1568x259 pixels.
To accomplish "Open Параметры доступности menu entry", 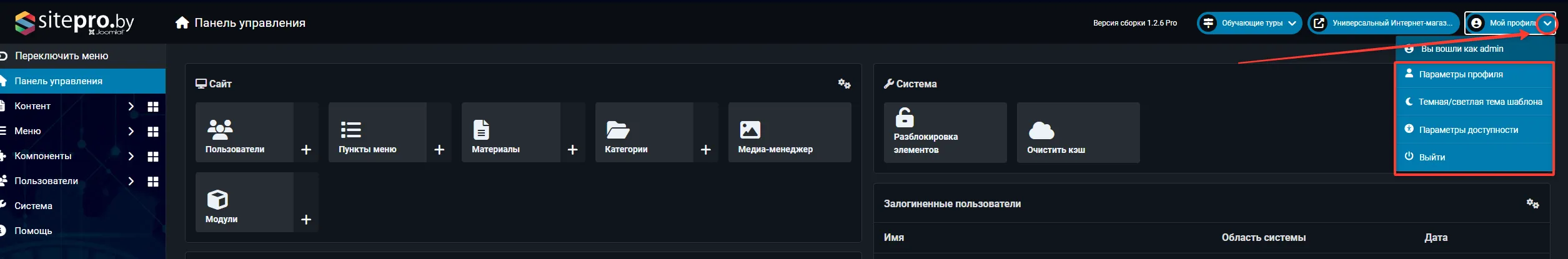I will point(1468,130).
